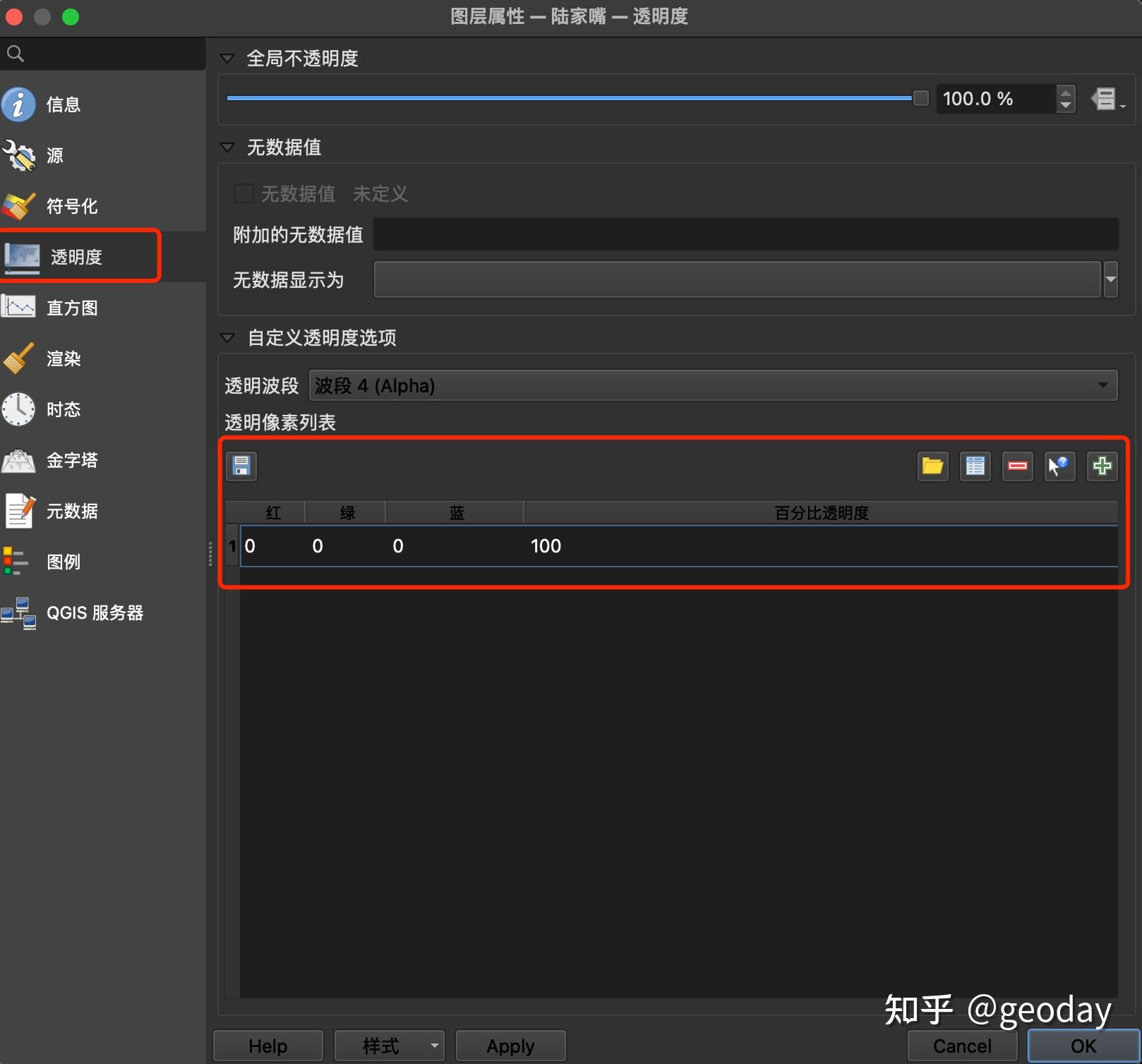Add transparency values from display using pointer icon
Viewport: 1142px width, 1064px height.
(1059, 466)
